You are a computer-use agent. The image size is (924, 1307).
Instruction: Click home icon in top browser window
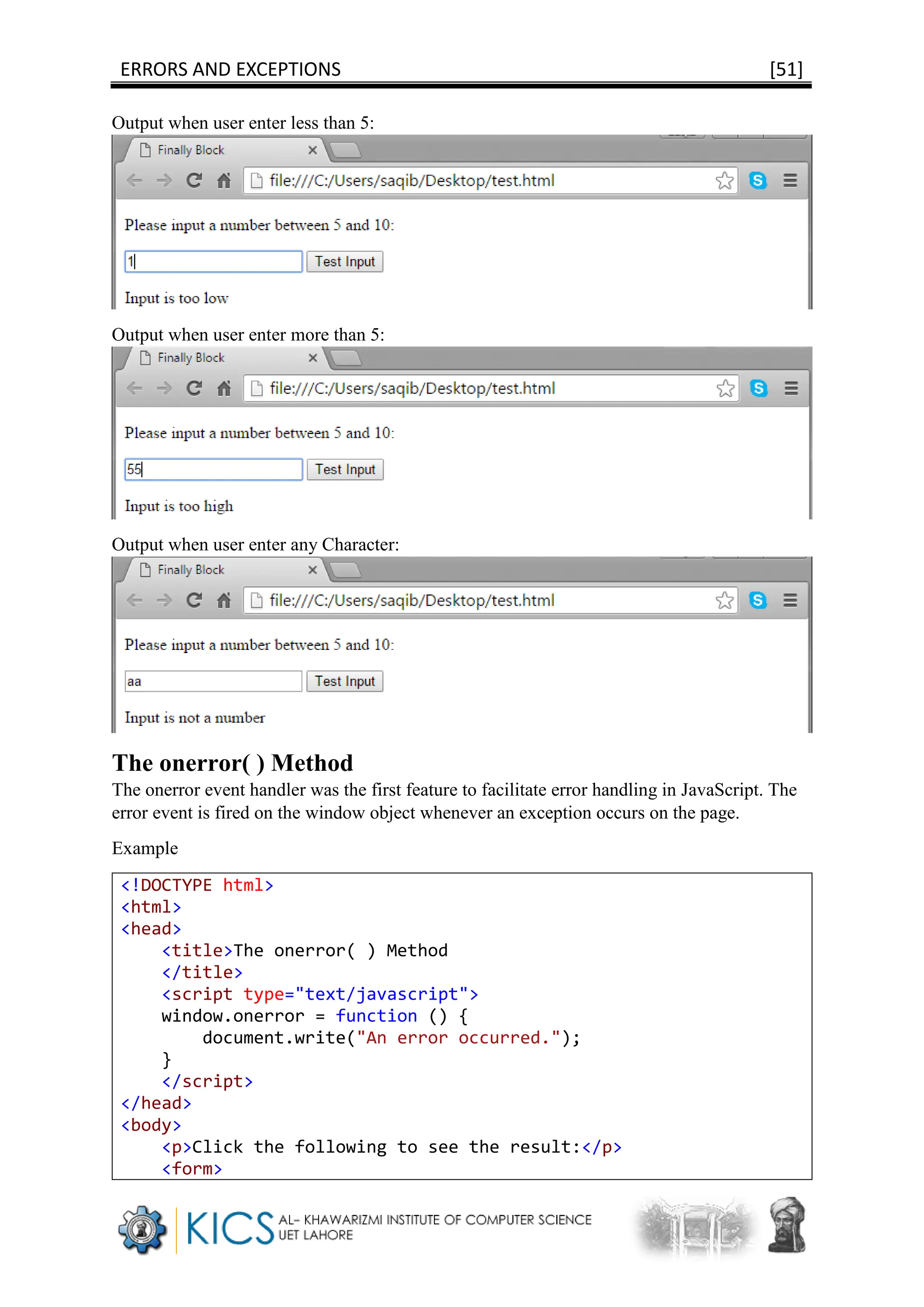click(x=224, y=181)
